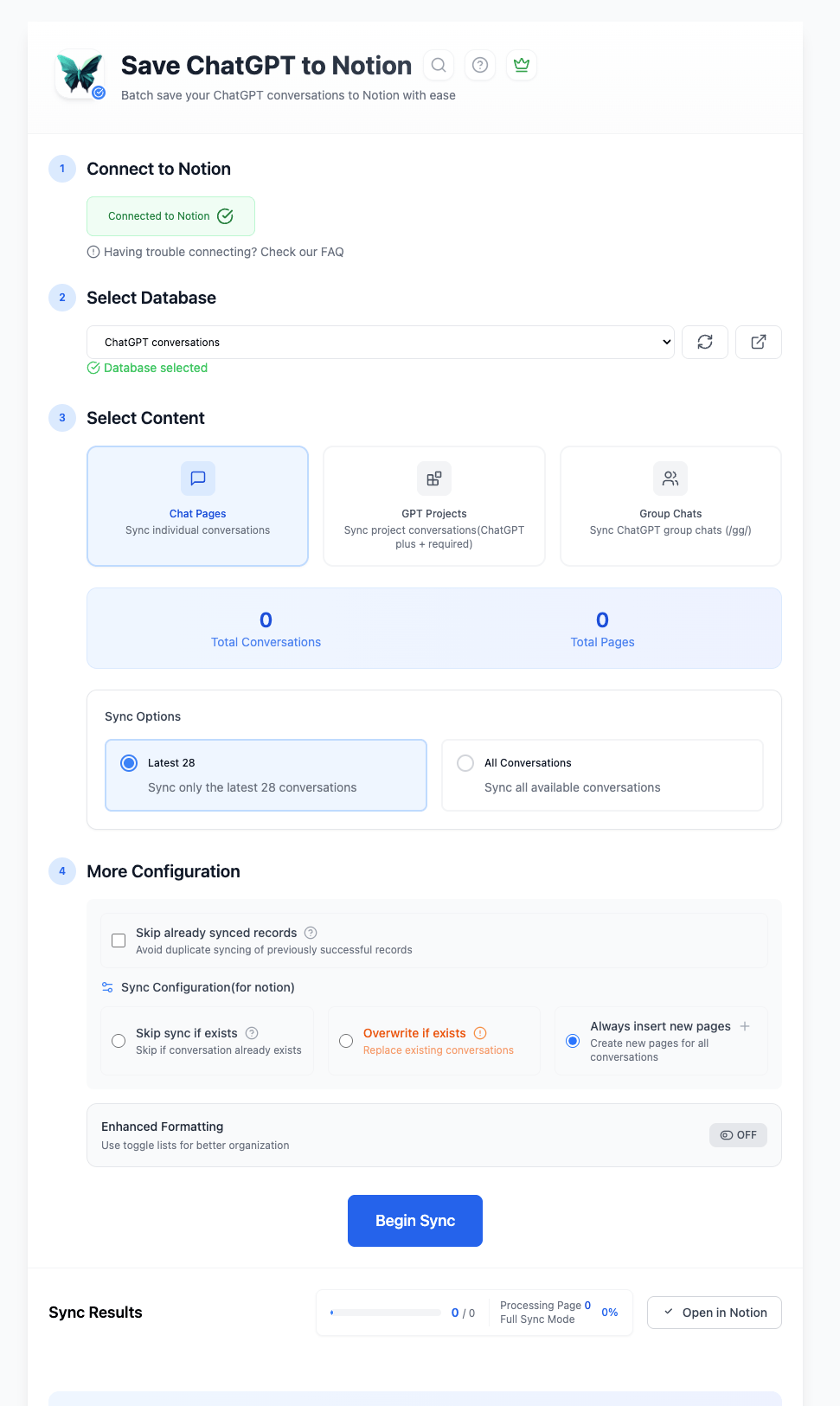
Task: Choose Overwrite if exists radio
Action: (x=346, y=1041)
